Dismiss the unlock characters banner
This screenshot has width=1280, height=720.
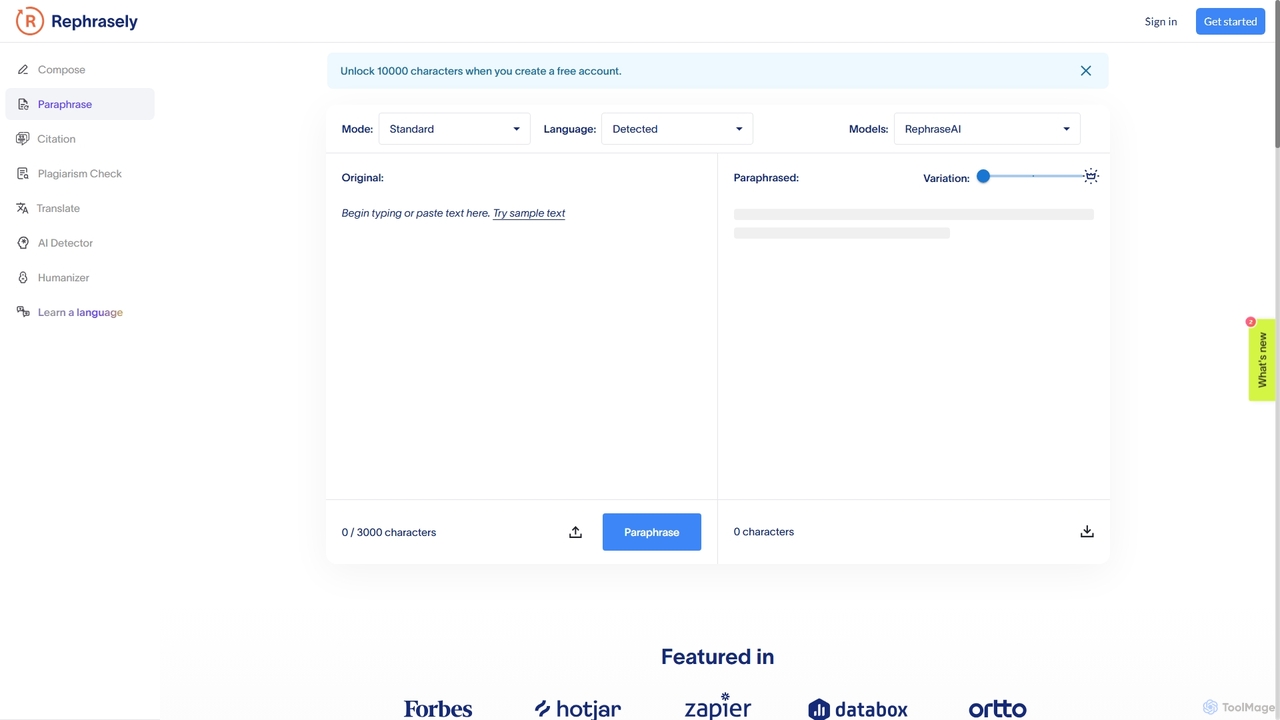(1086, 71)
